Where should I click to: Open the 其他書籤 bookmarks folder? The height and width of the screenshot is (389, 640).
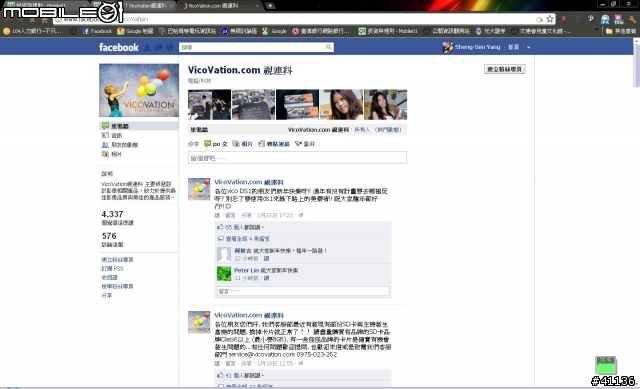tap(620, 31)
